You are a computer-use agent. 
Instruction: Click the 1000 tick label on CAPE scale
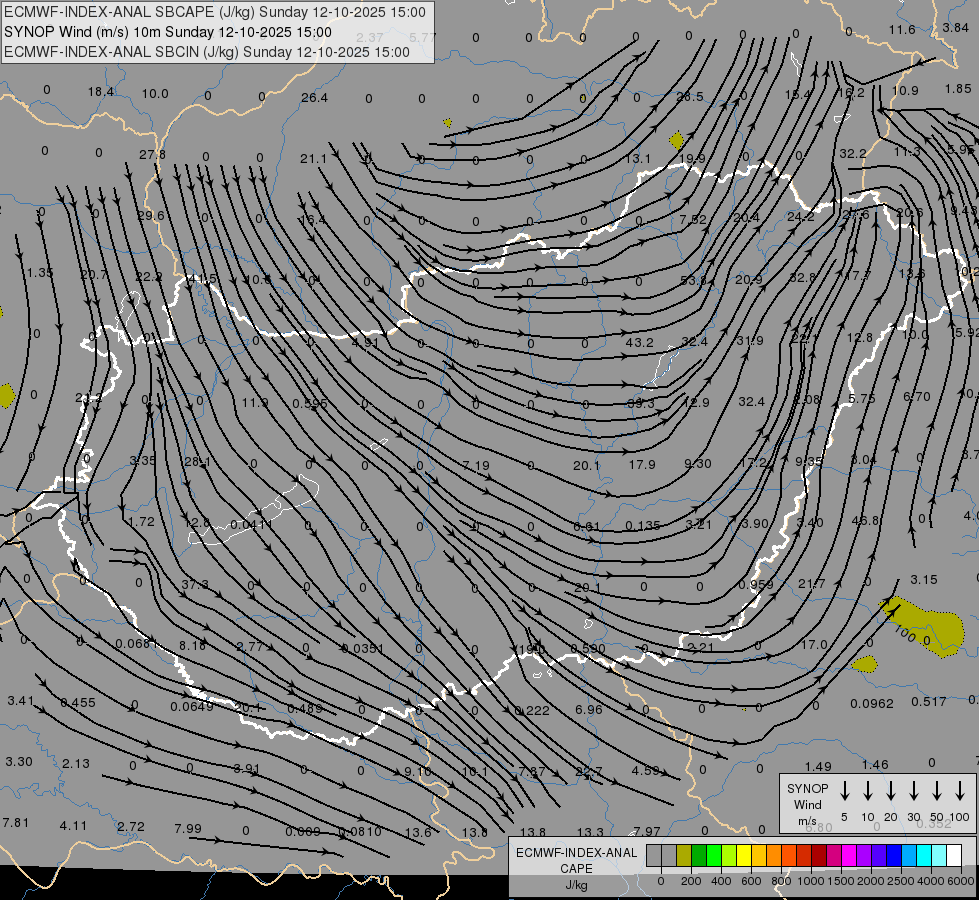tap(810, 881)
